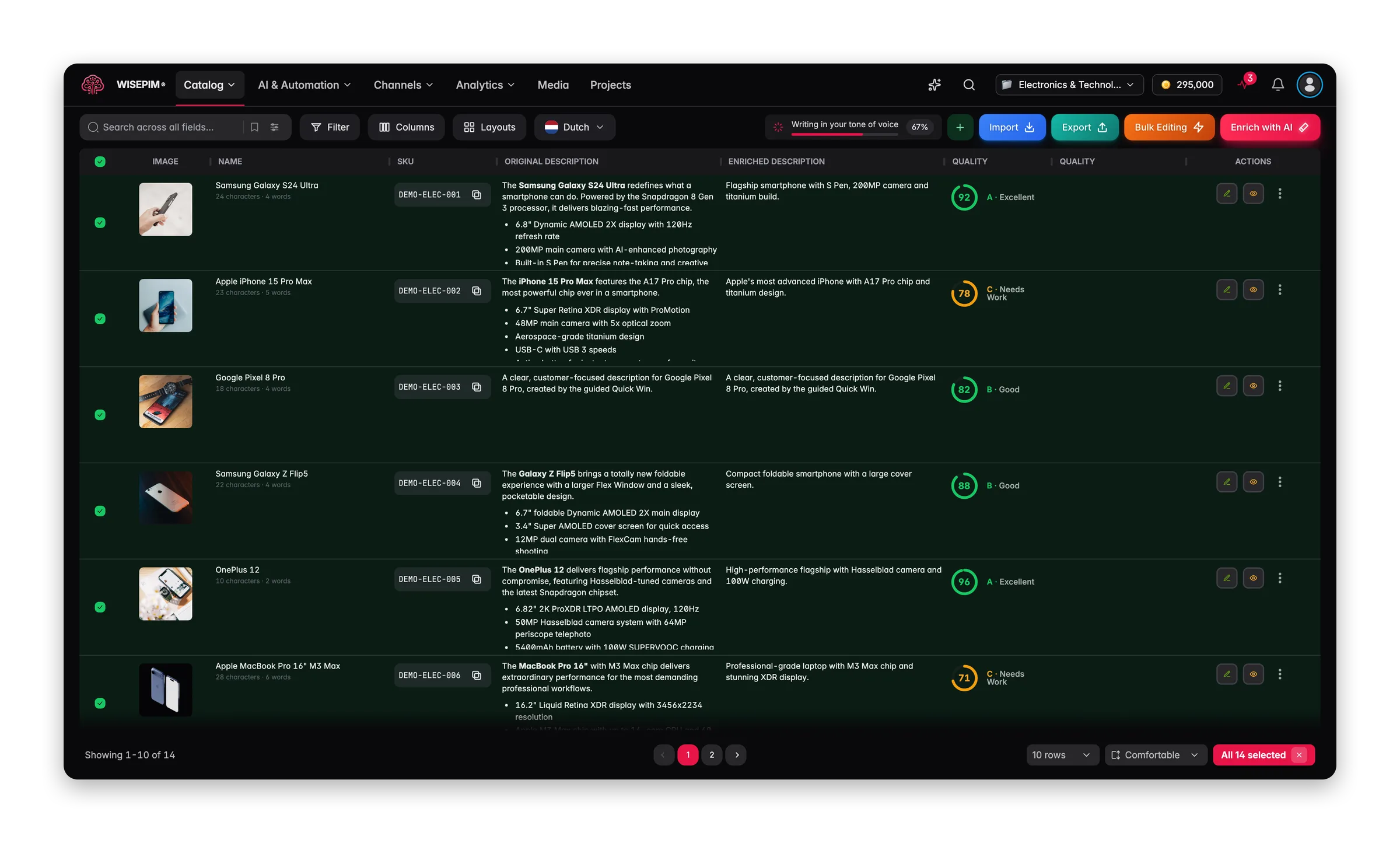This screenshot has width=1400, height=843.
Task: Edit the OnePlus 12 row
Action: [1227, 578]
